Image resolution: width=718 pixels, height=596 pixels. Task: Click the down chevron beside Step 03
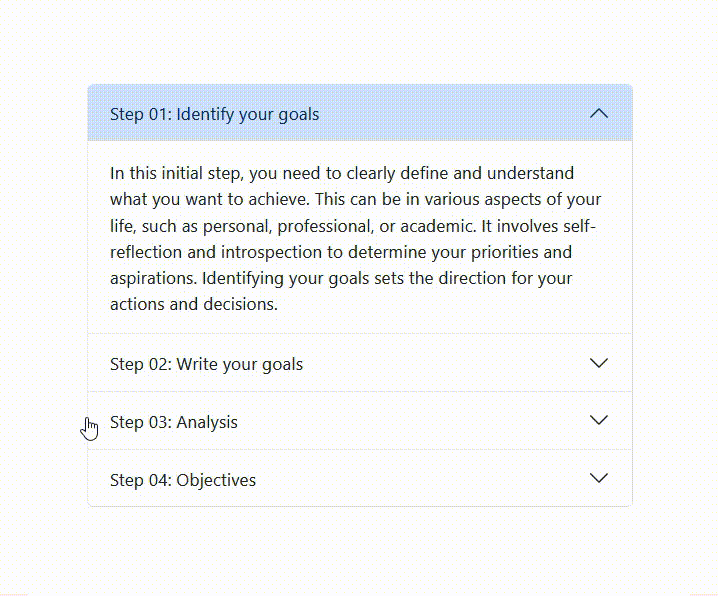pos(599,420)
